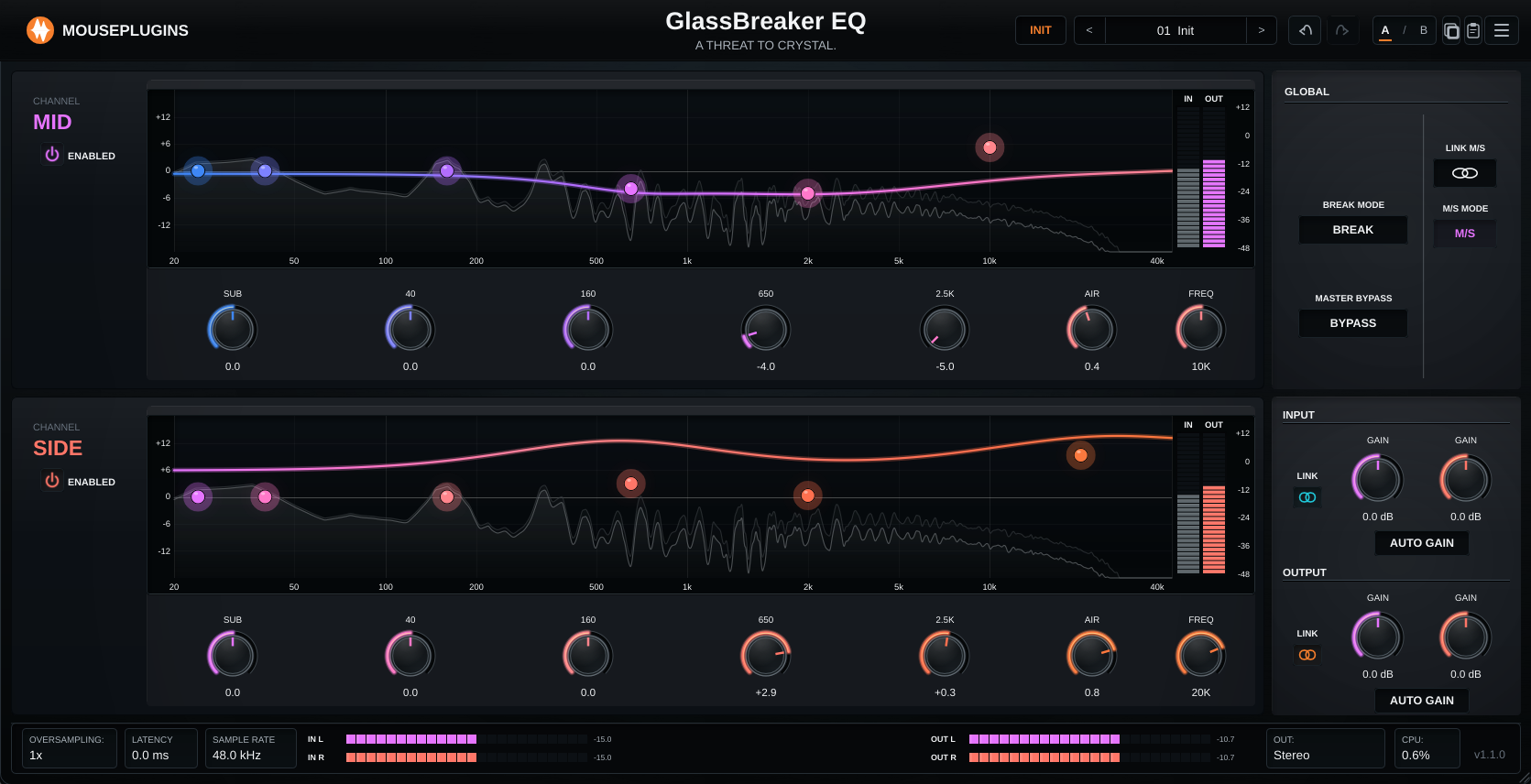This screenshot has width=1531, height=784.
Task: Select the red AIR node in Mid graph
Action: click(990, 147)
